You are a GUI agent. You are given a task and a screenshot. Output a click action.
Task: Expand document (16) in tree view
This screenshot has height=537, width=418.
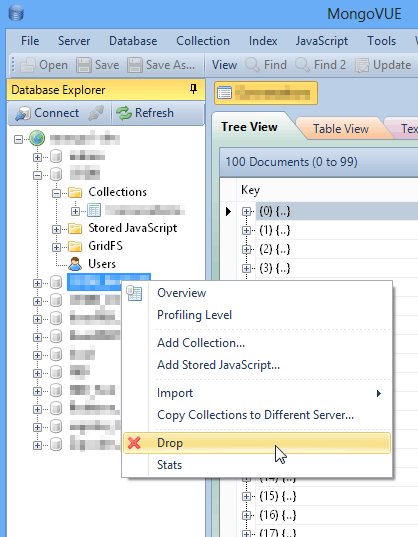pos(246,515)
